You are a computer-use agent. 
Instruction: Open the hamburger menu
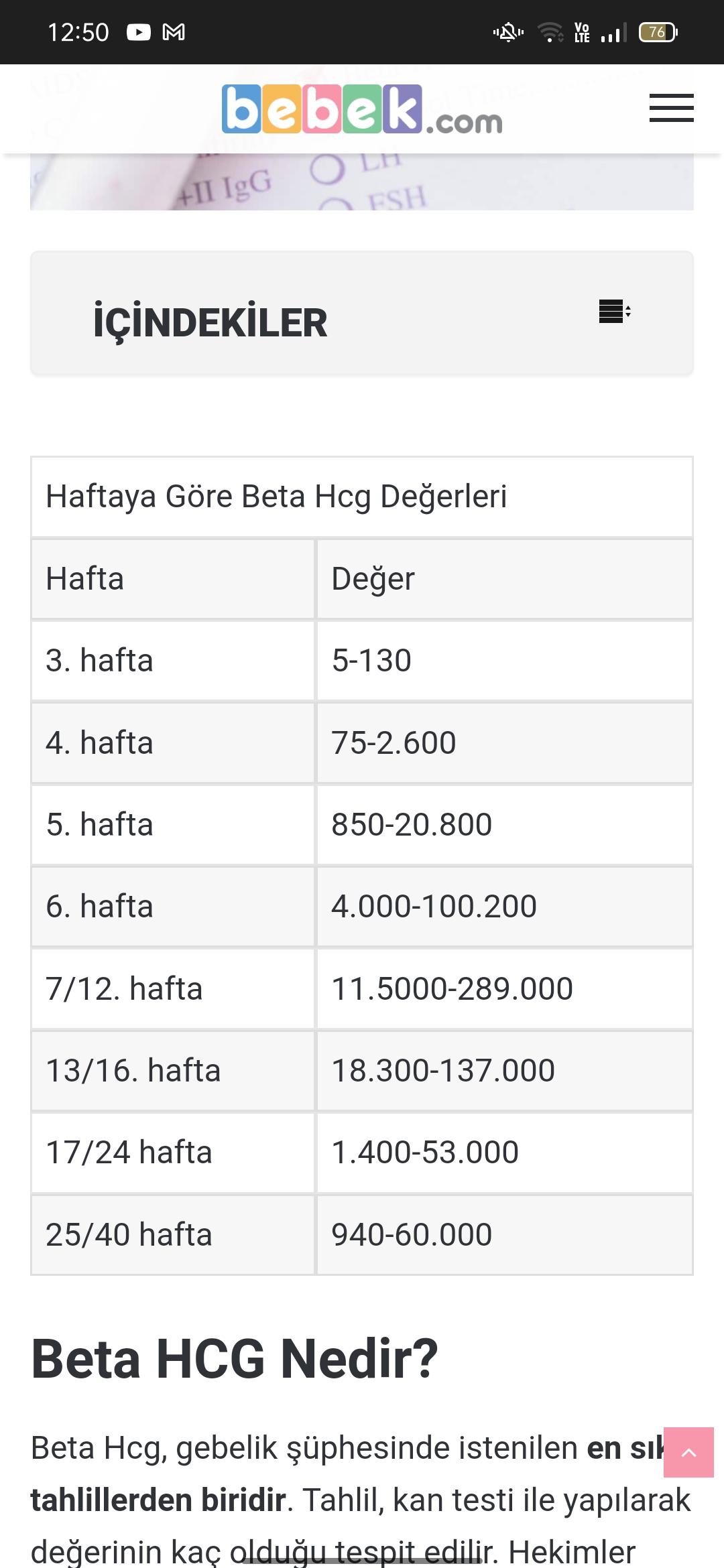coord(671,108)
